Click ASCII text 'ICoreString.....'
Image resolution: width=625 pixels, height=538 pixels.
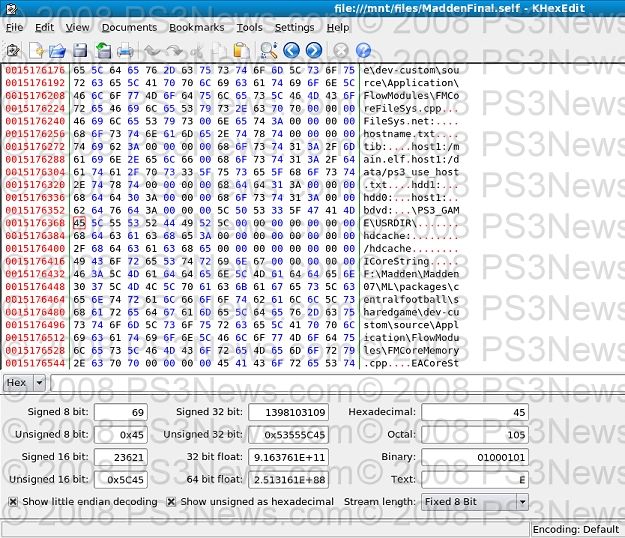click(411, 261)
